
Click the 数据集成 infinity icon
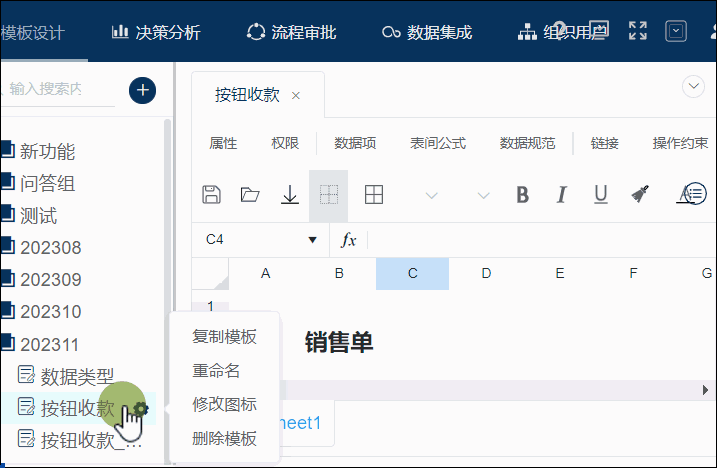[x=391, y=32]
